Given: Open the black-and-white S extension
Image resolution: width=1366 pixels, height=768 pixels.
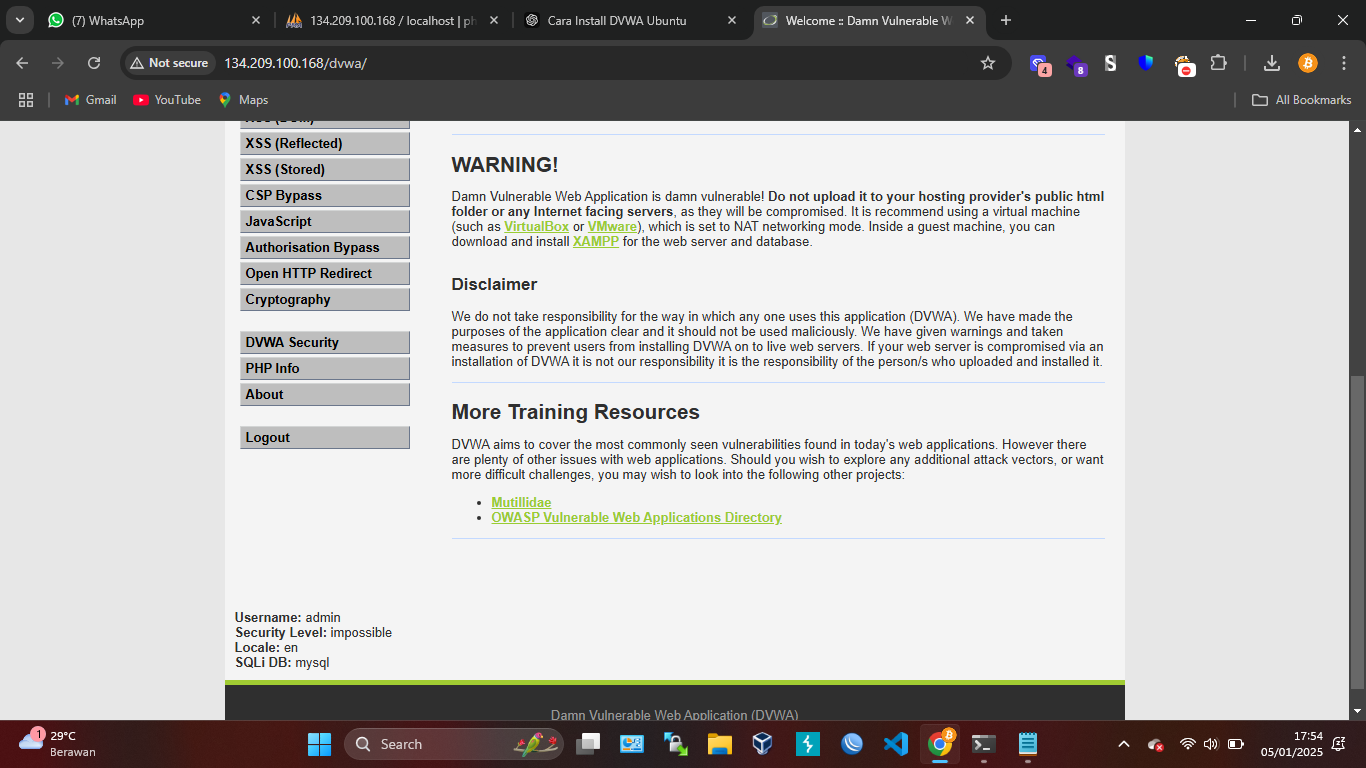Looking at the screenshot, I should (x=1110, y=63).
